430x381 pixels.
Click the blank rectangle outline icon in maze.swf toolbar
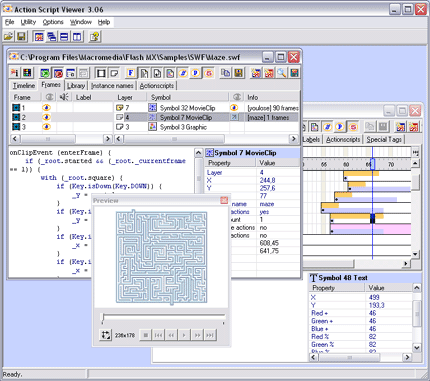coord(101,73)
